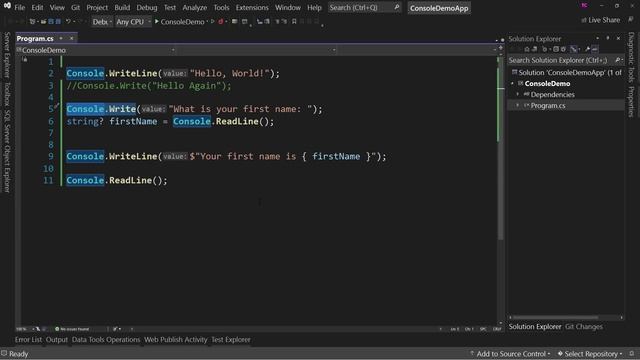This screenshot has height=360, width=640.
Task: Open the Debug configuration dropdown
Action: coord(102,22)
